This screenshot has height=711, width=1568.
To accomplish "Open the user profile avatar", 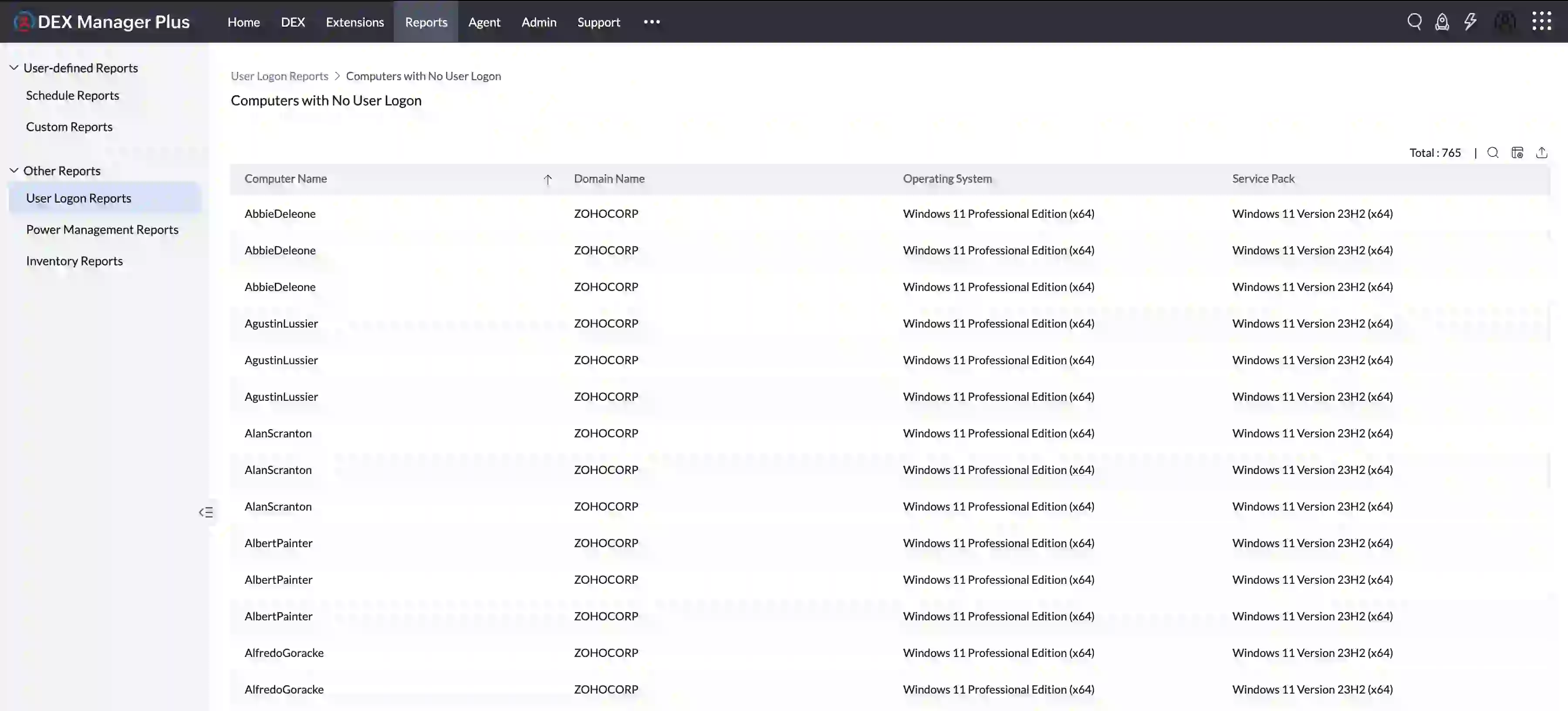I will click(x=1505, y=22).
